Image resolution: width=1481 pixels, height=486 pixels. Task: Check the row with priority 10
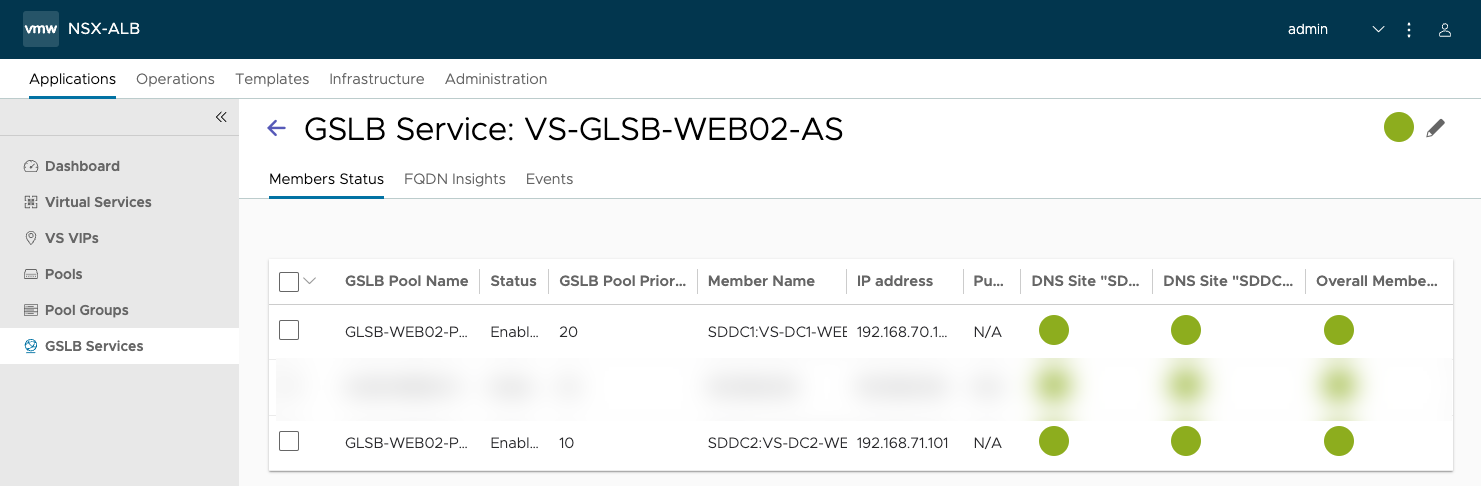289,441
